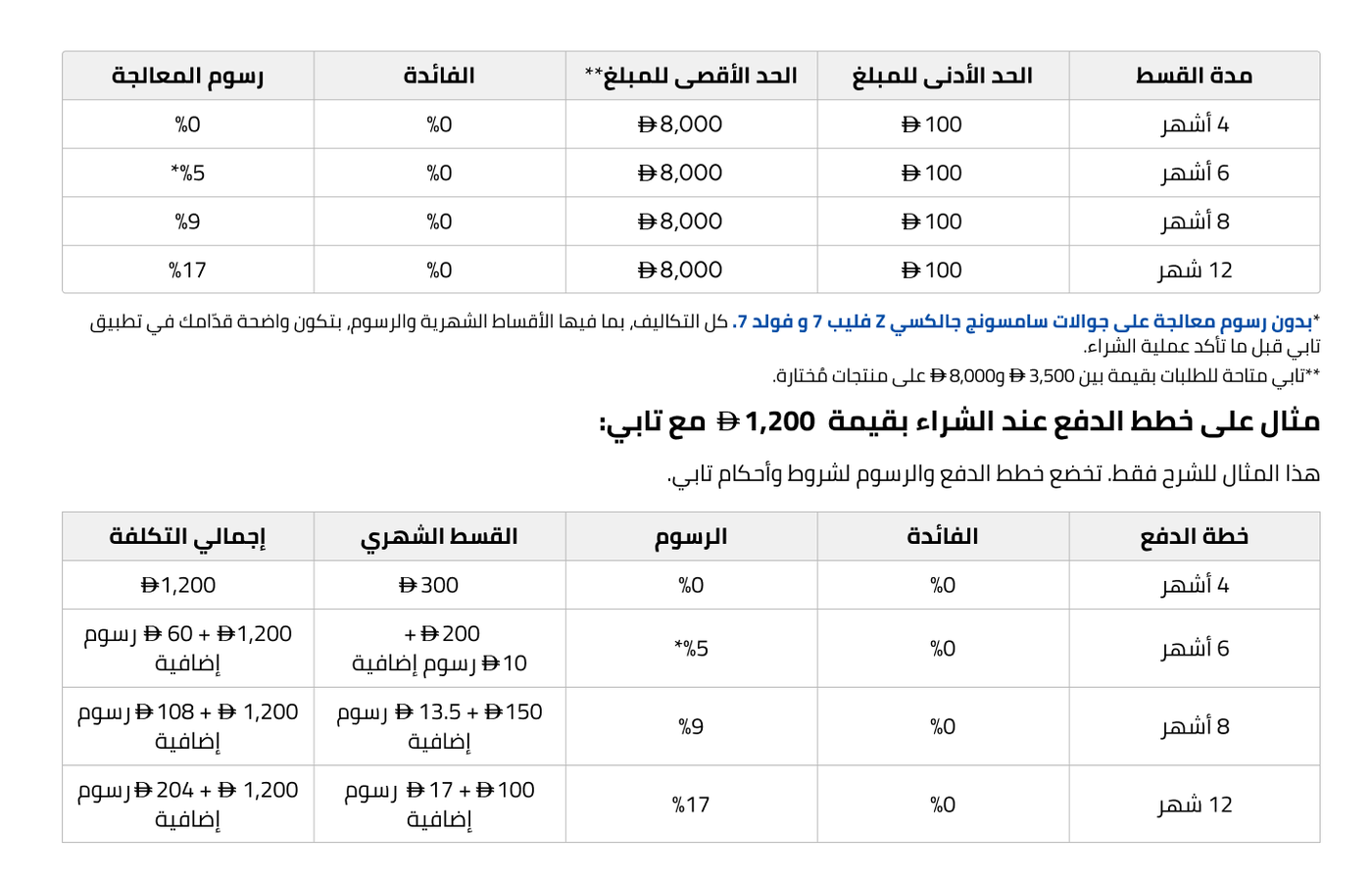The width and height of the screenshot is (1372, 881).
Task: Click the 'الحد الأدنى للمبلغ' column header
Action: [x=943, y=75]
